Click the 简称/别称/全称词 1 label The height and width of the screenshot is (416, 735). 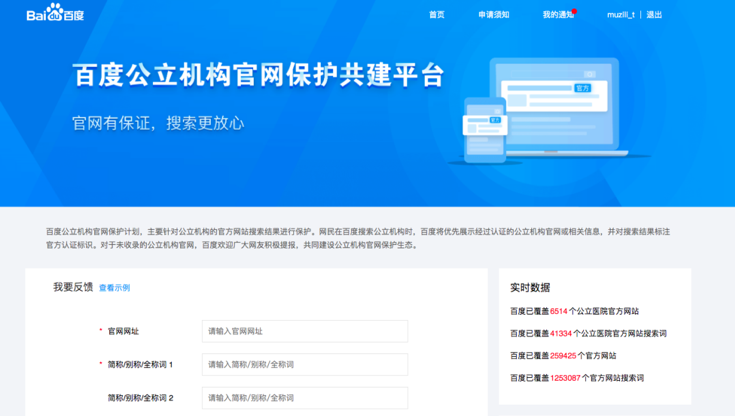[140, 364]
